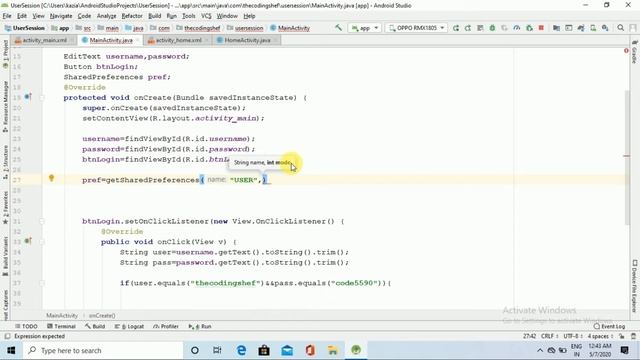Close the MainActivity.java tab
The image size is (640, 360).
[138, 40]
